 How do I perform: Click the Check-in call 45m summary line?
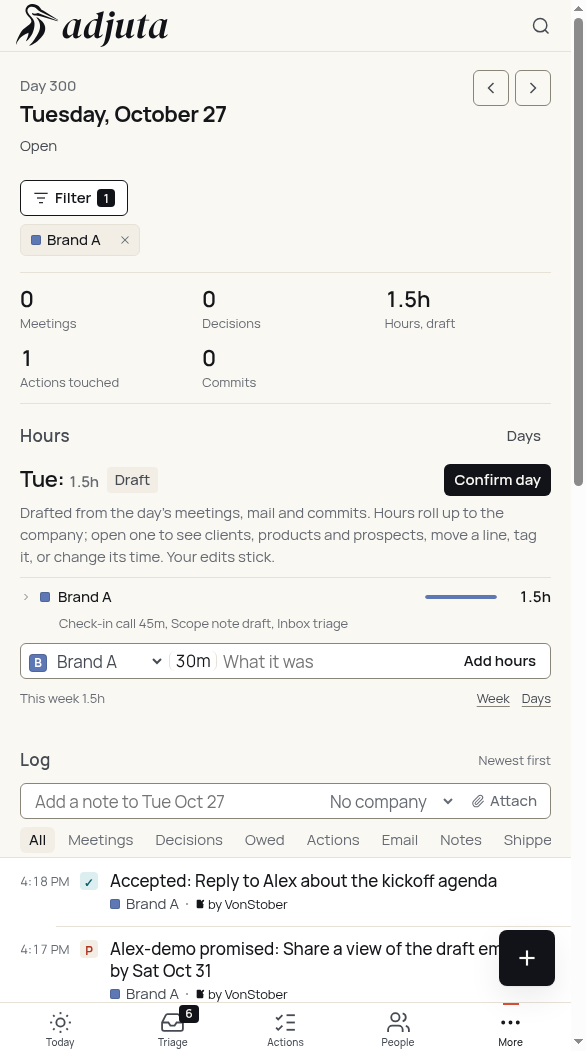tap(203, 623)
